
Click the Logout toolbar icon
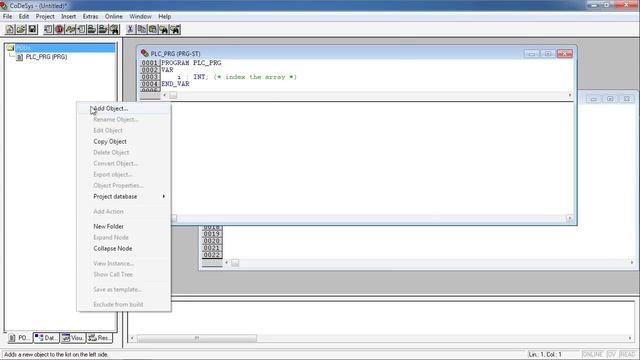coord(103,29)
